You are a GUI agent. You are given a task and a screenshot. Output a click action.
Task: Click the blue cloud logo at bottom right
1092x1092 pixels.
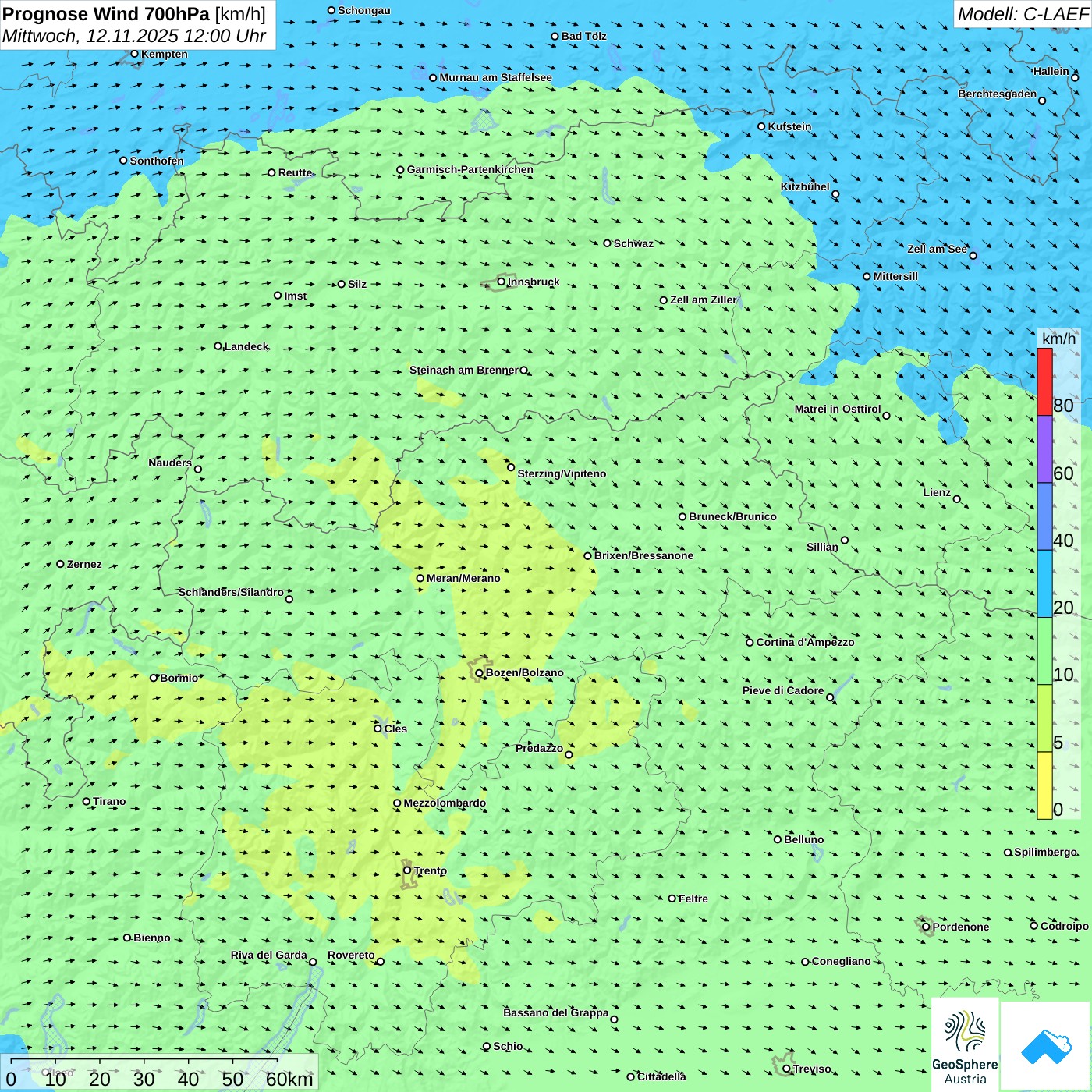tap(1045, 1046)
